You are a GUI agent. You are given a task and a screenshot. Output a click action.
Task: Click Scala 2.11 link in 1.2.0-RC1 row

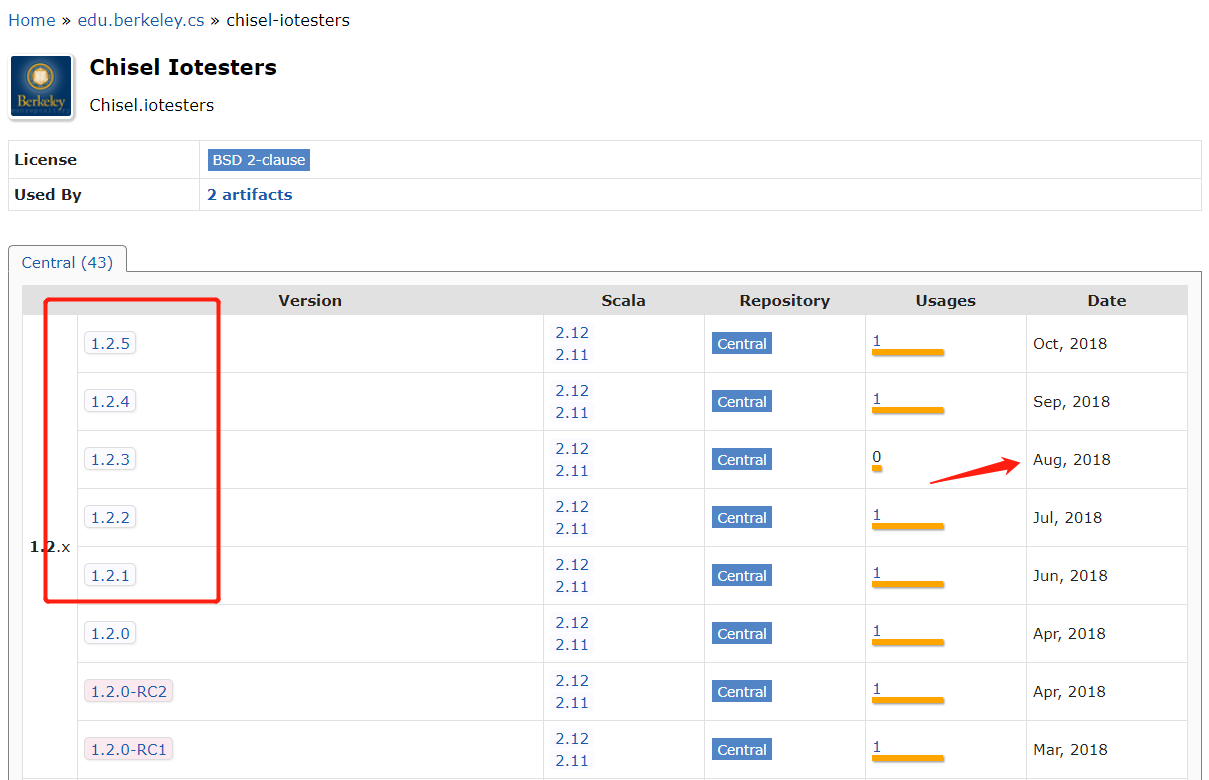(572, 761)
